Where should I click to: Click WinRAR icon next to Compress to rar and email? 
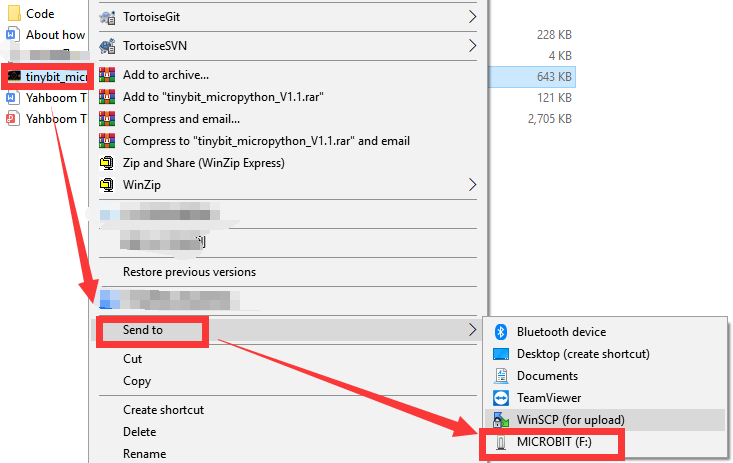click(x=107, y=141)
